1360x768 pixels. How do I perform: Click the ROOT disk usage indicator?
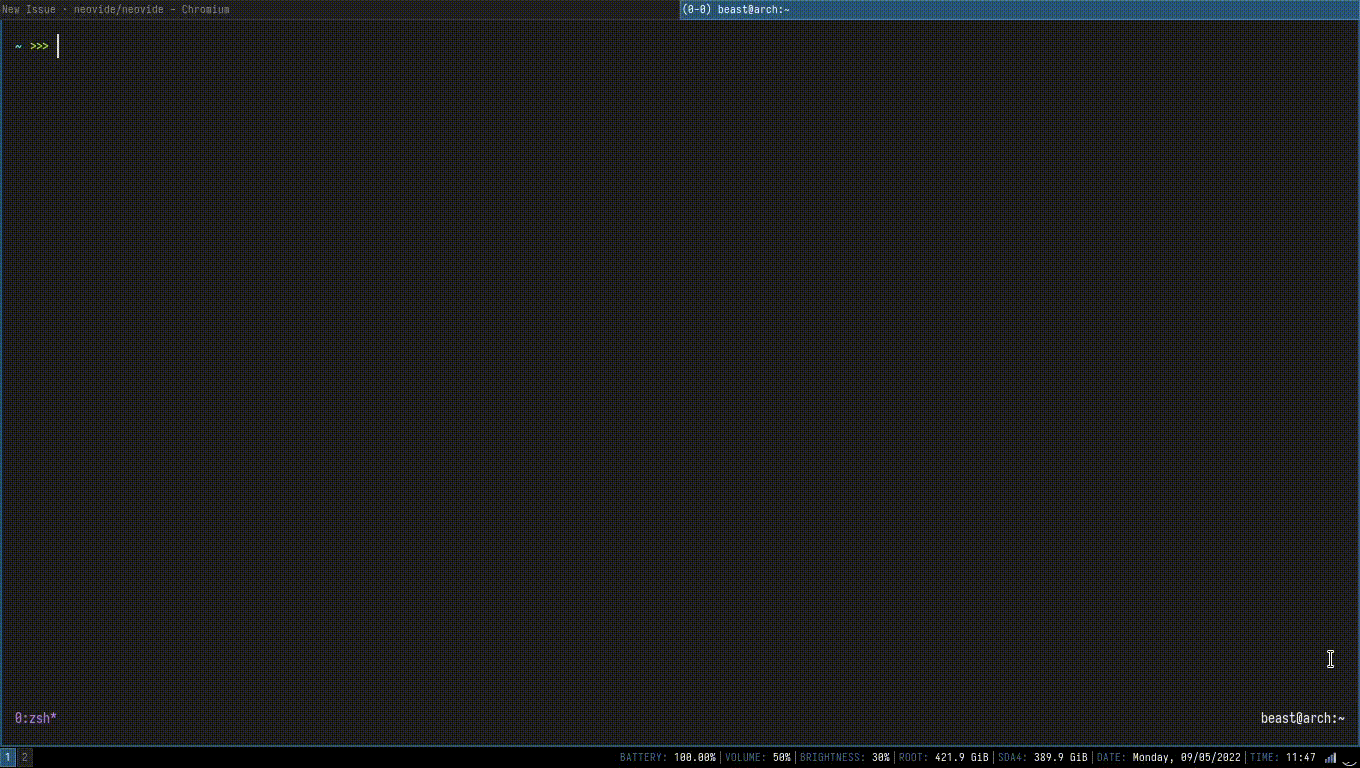tap(942, 757)
